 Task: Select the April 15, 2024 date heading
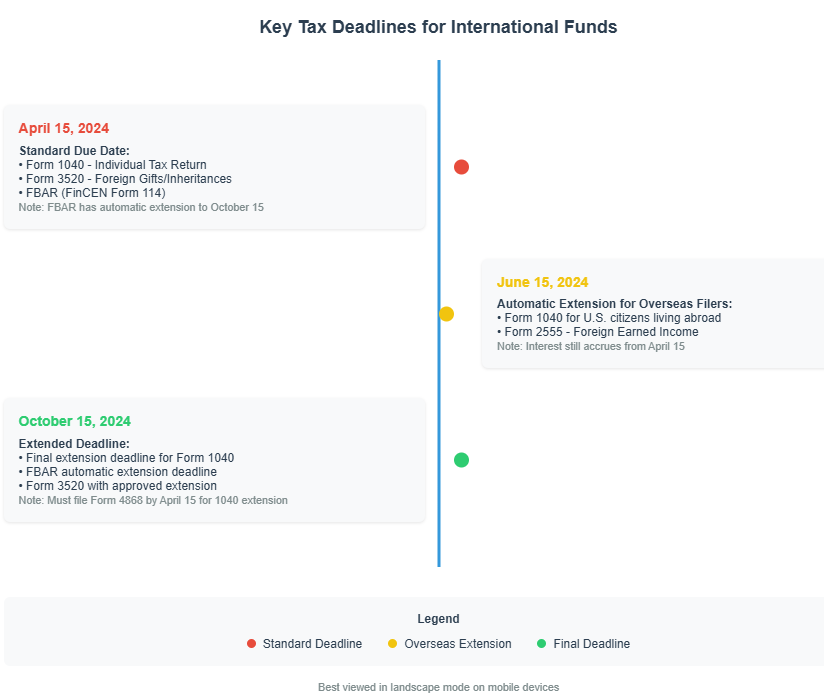[64, 128]
